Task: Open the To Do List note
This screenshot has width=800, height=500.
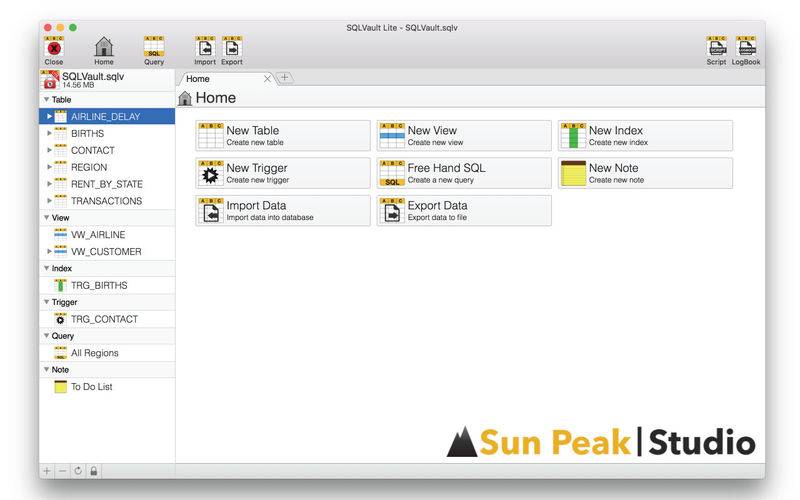Action: pyautogui.click(x=91, y=387)
